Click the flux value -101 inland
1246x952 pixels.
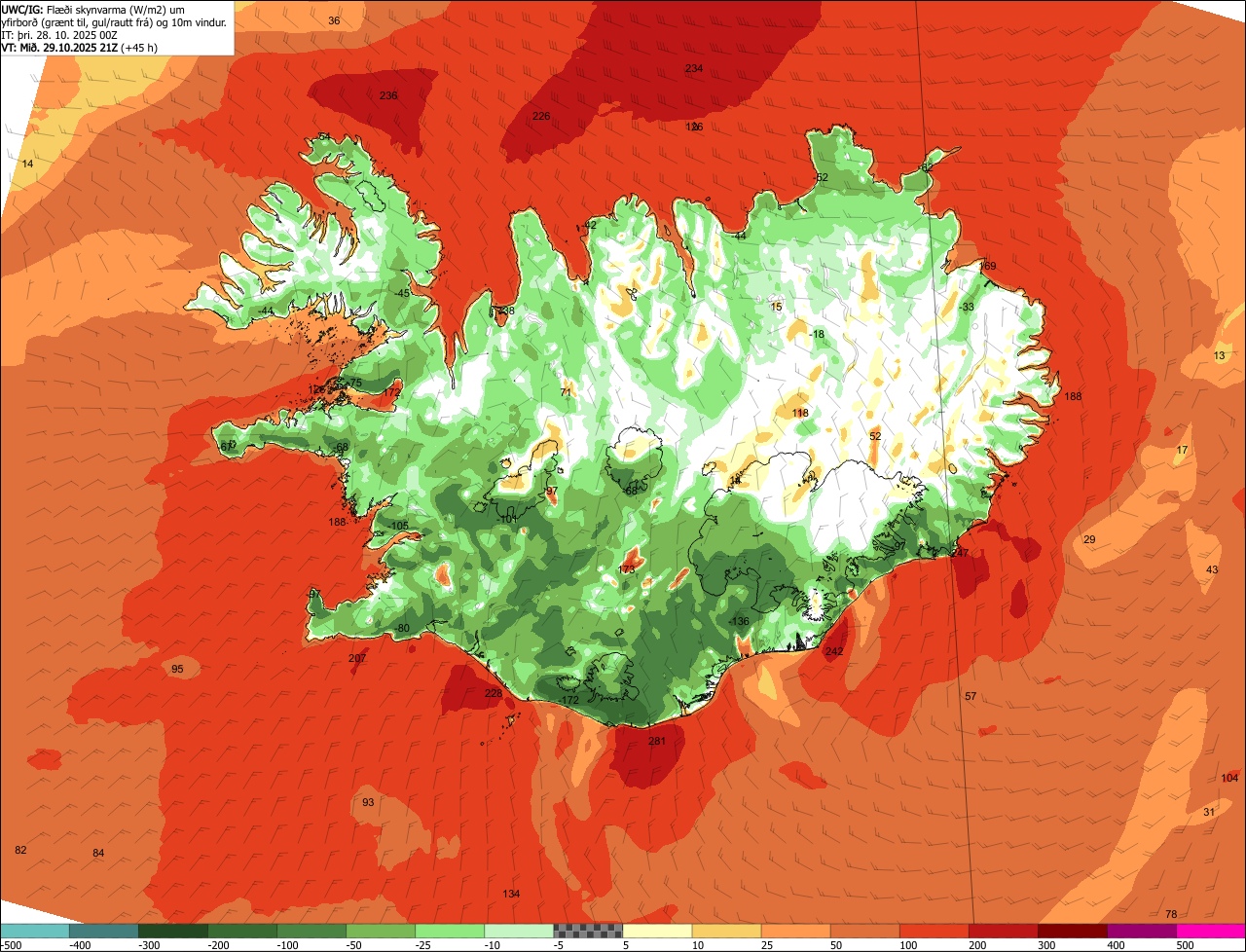pos(507,519)
